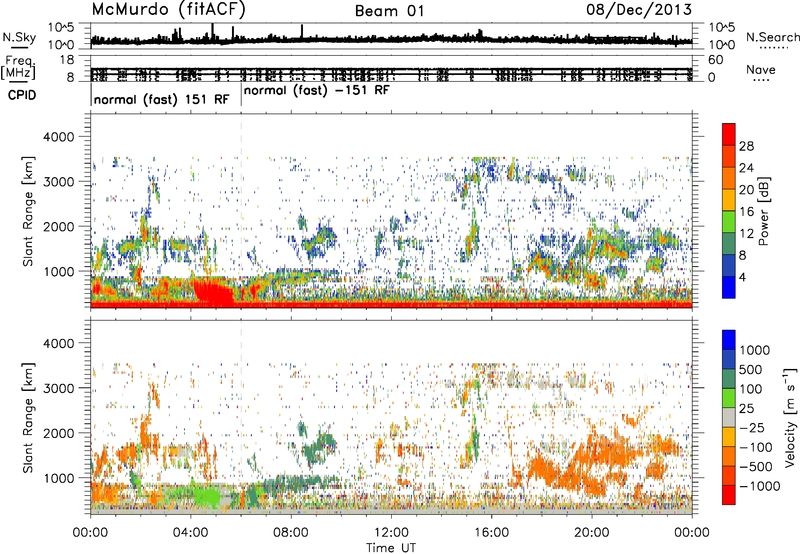Click the McMurdo (fitACF) plot title
The image size is (800, 554).
[168, 9]
